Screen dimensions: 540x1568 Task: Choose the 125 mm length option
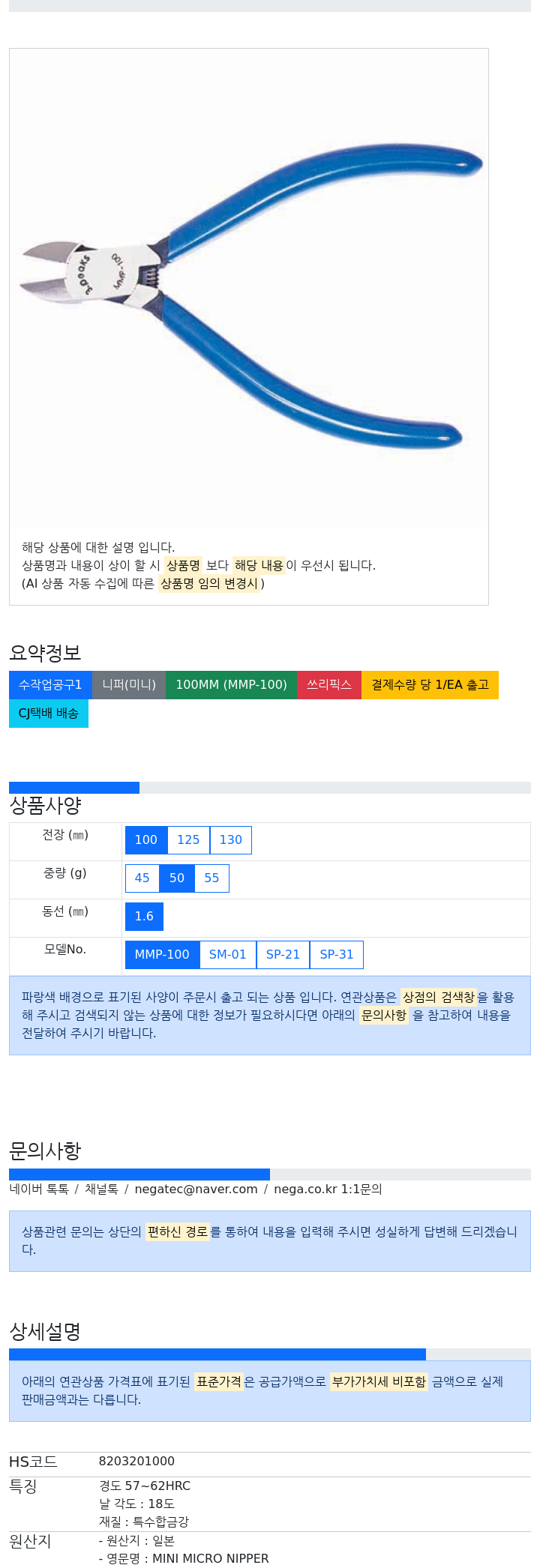tap(188, 840)
